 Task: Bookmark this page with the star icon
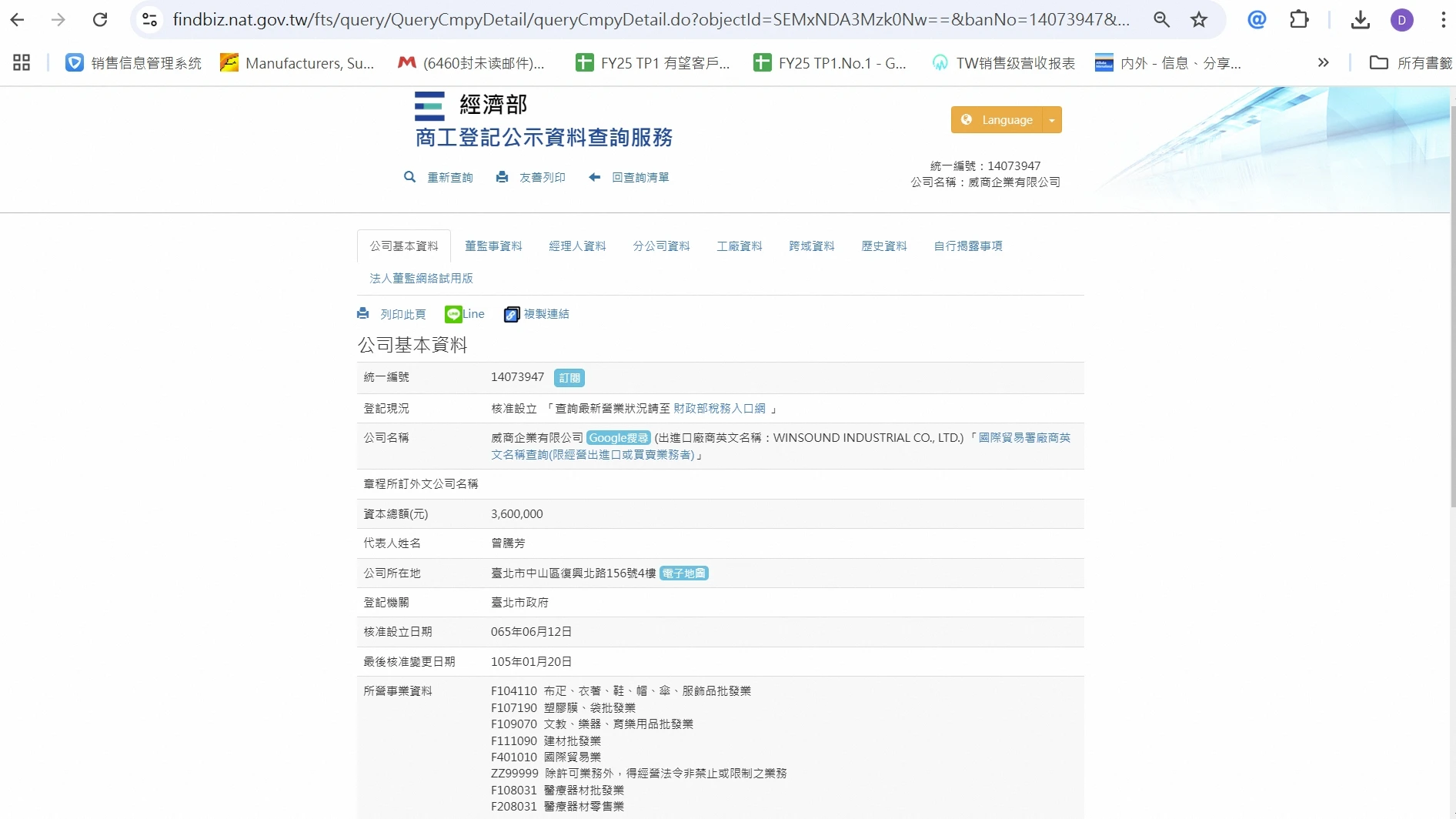click(1199, 20)
